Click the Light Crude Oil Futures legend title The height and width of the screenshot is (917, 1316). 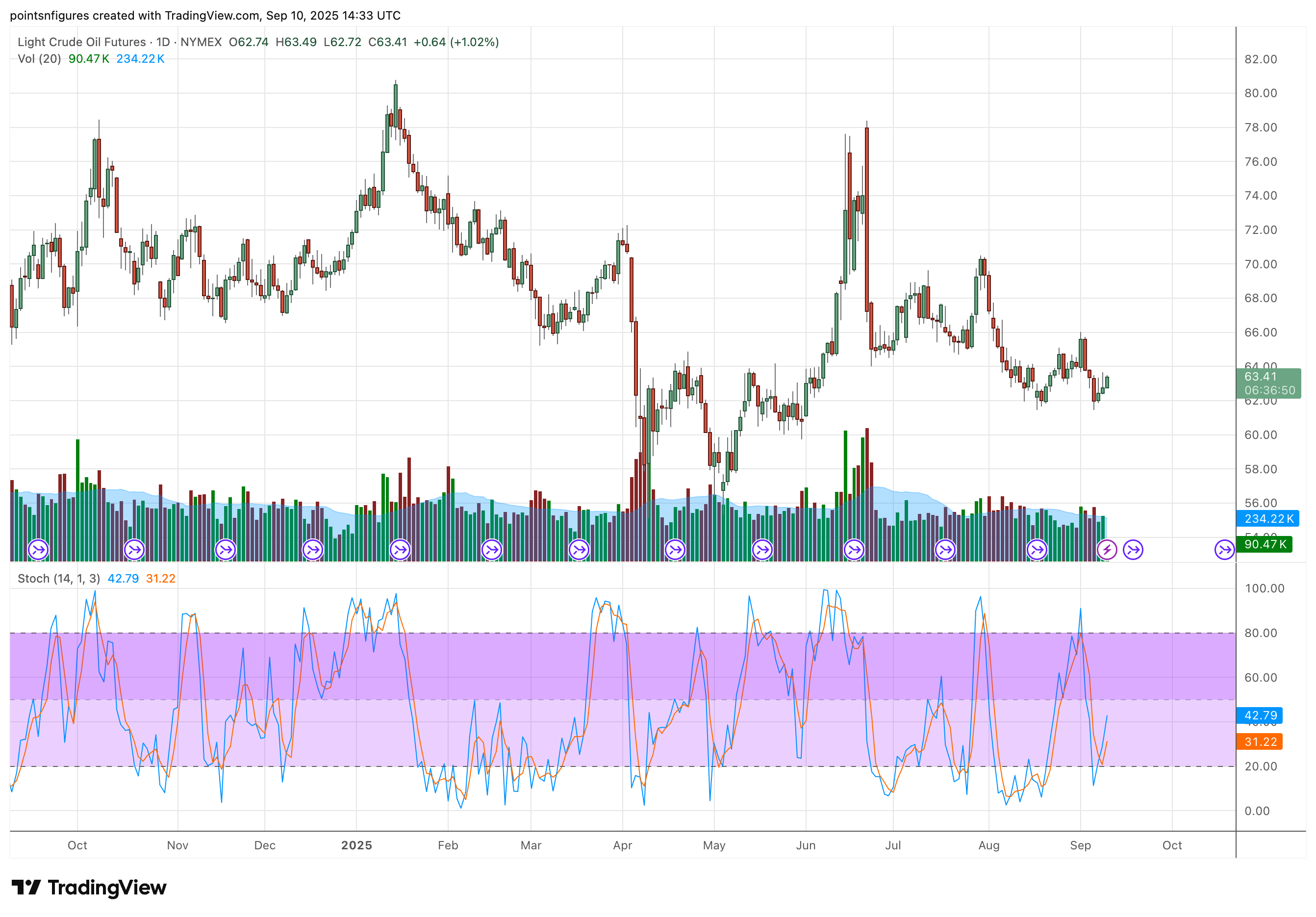pyautogui.click(x=81, y=42)
